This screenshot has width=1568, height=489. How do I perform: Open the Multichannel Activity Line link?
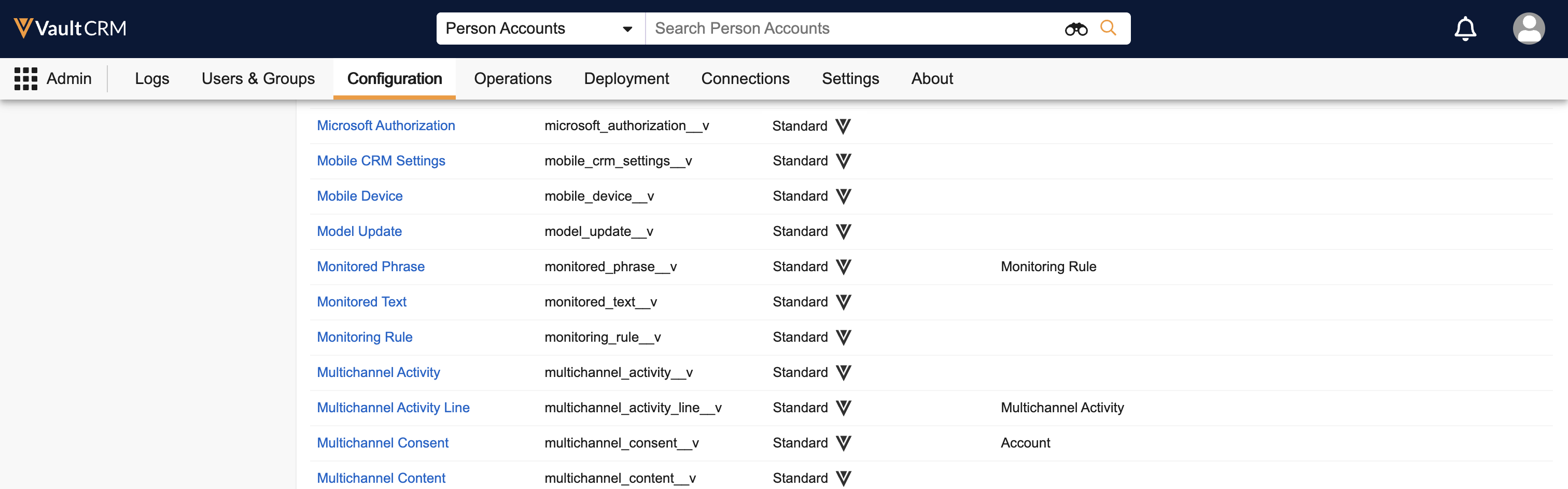point(393,408)
